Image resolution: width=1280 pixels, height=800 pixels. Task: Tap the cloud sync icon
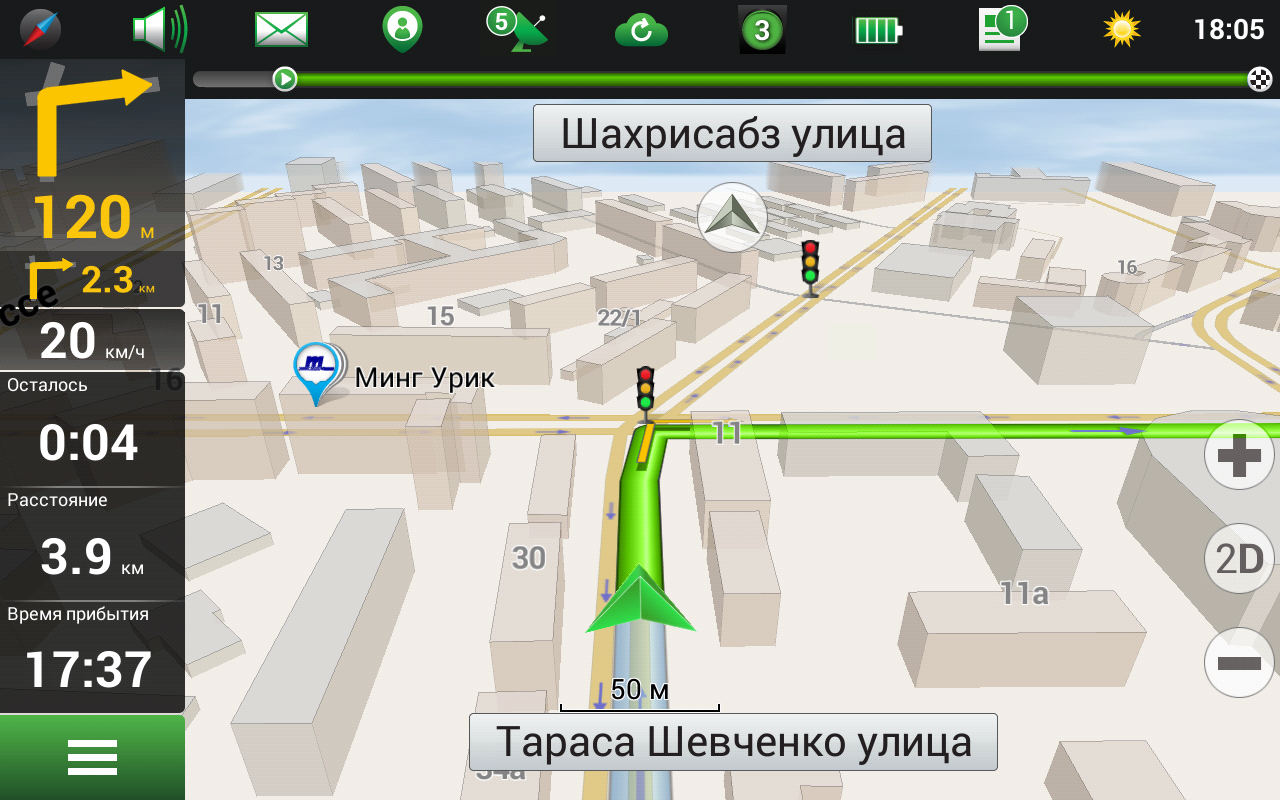[641, 28]
